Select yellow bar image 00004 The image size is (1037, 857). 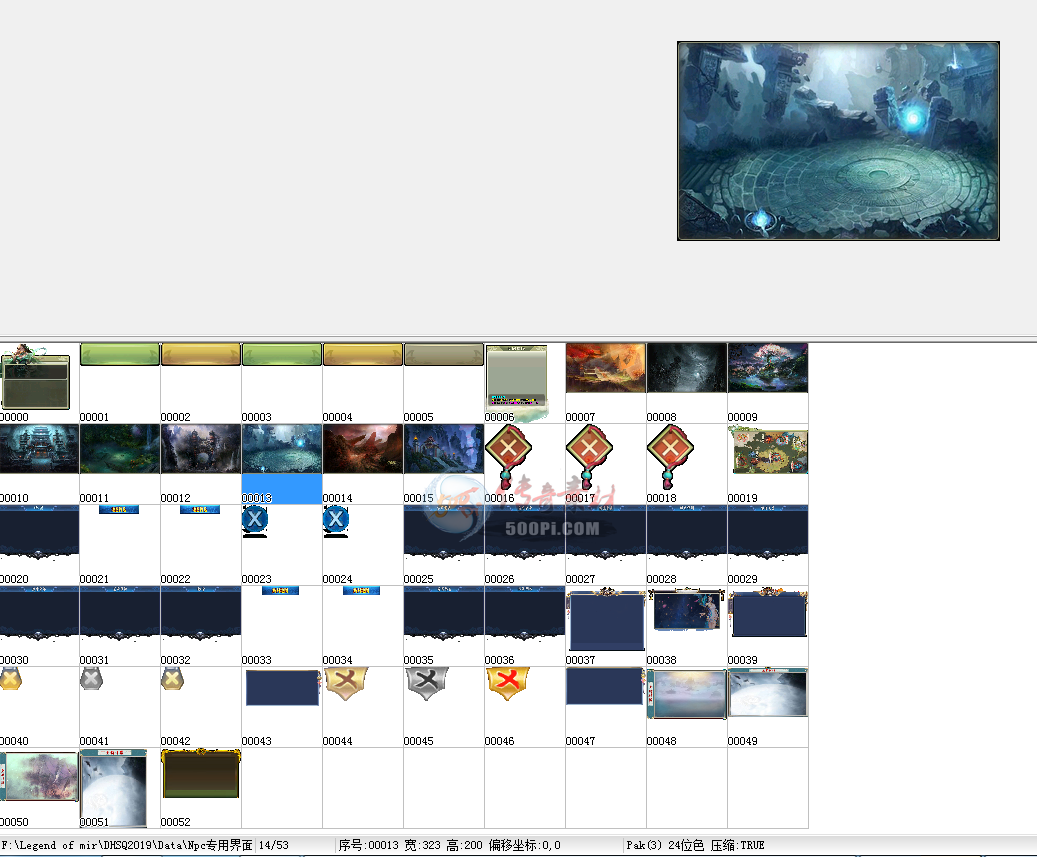point(362,354)
